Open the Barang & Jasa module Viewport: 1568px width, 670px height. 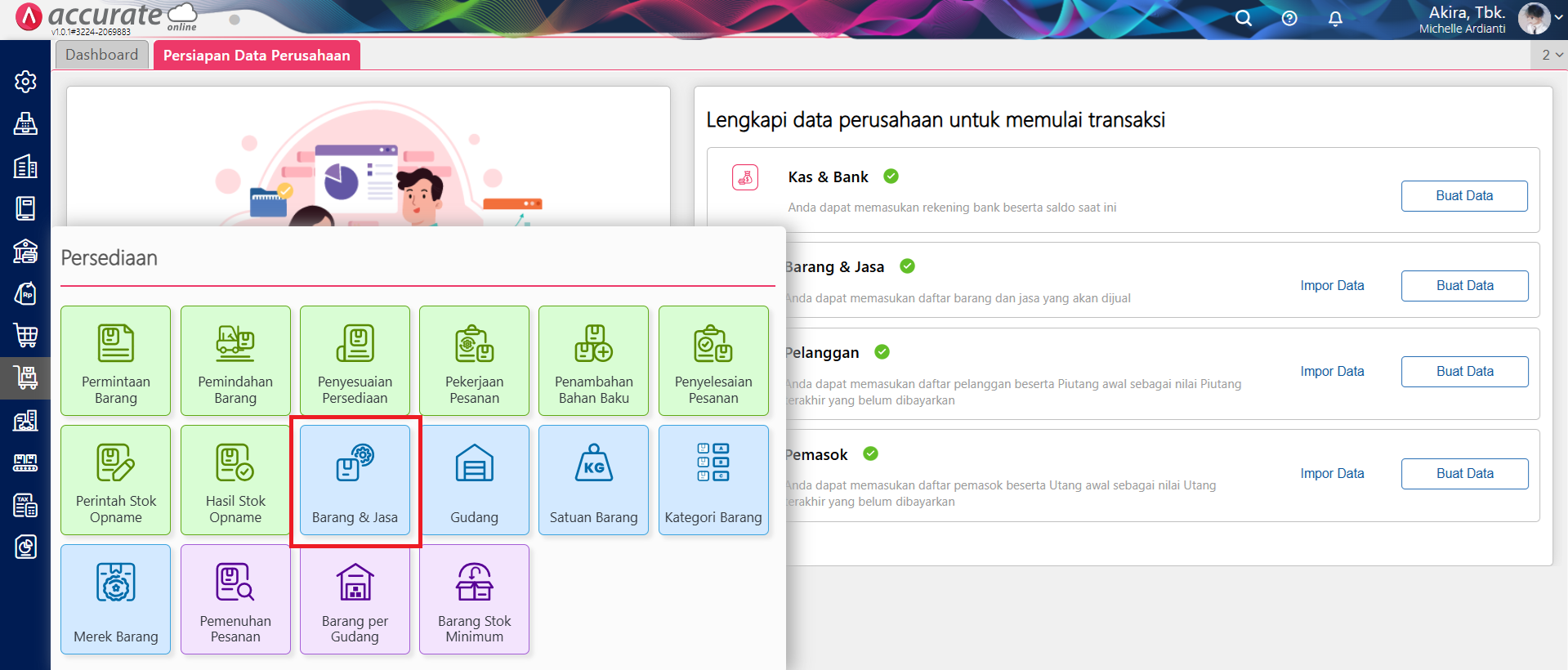pos(355,480)
